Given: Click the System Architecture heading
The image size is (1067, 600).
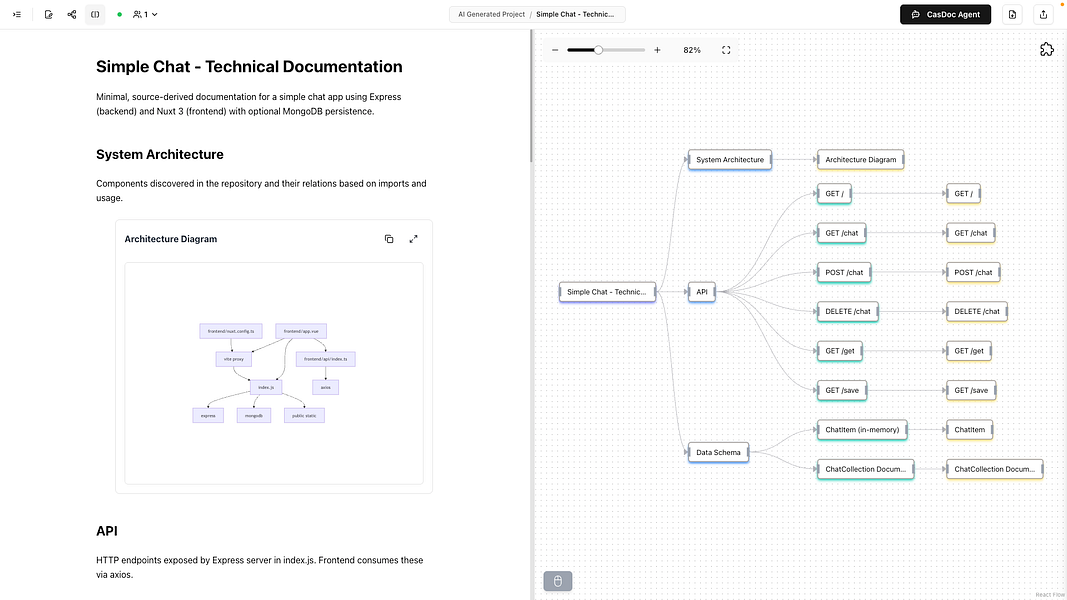Looking at the screenshot, I should pyautogui.click(x=160, y=154).
